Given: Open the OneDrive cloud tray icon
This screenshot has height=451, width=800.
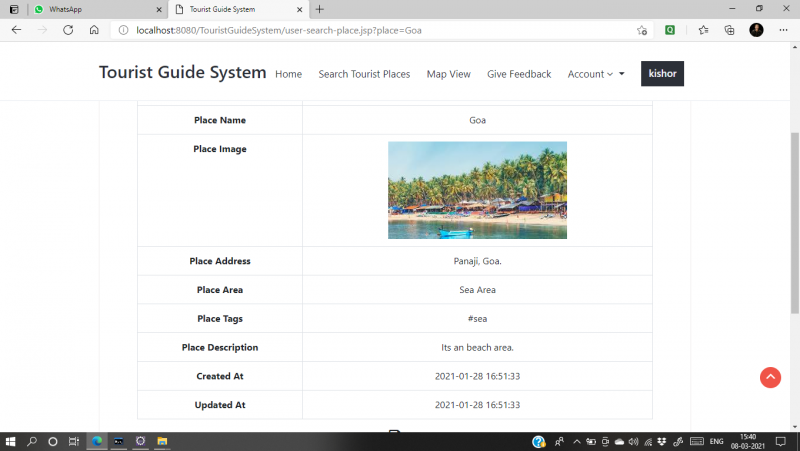Looking at the screenshot, I should coord(619,441).
